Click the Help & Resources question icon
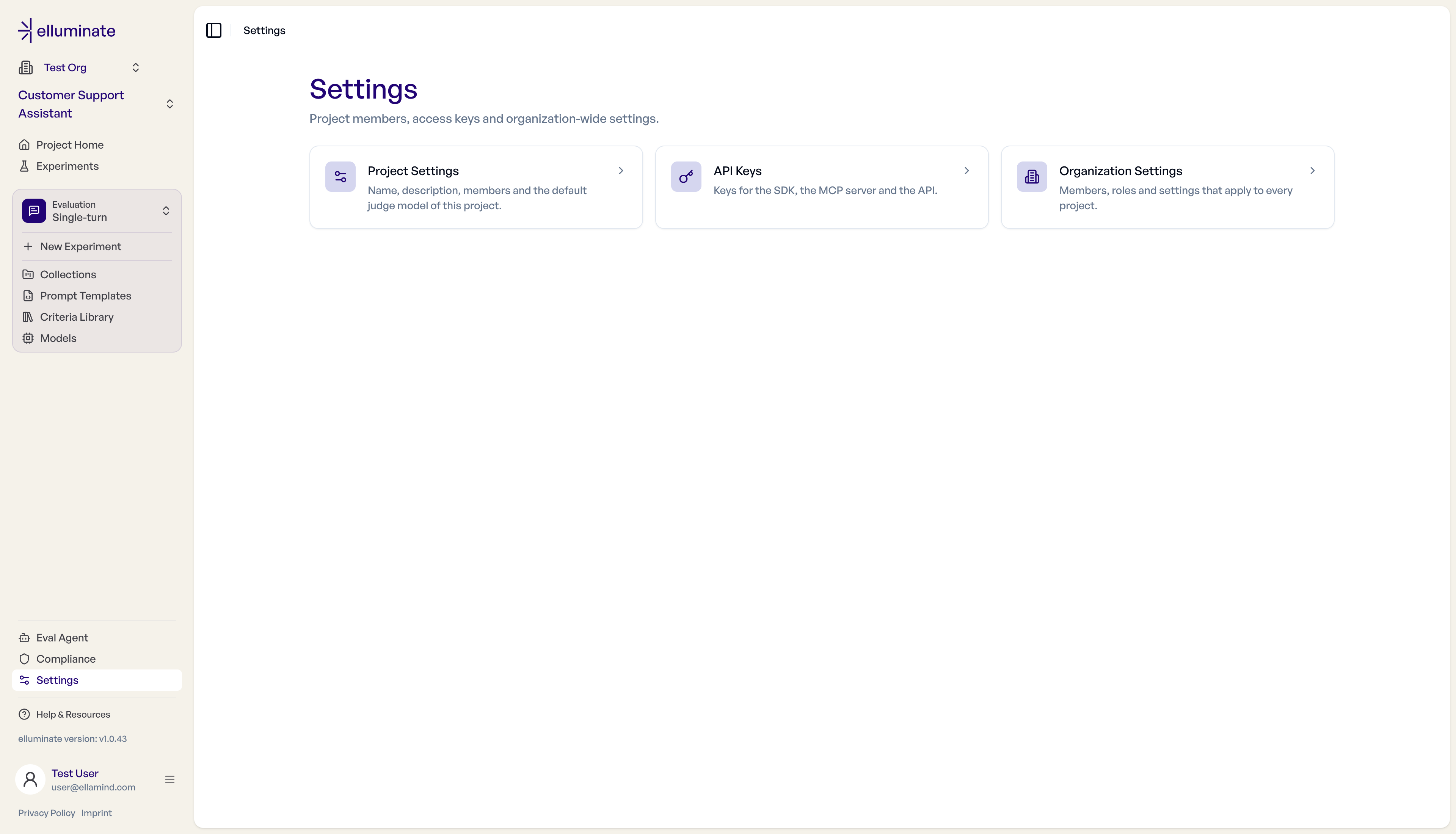The image size is (1456, 834). tap(24, 714)
